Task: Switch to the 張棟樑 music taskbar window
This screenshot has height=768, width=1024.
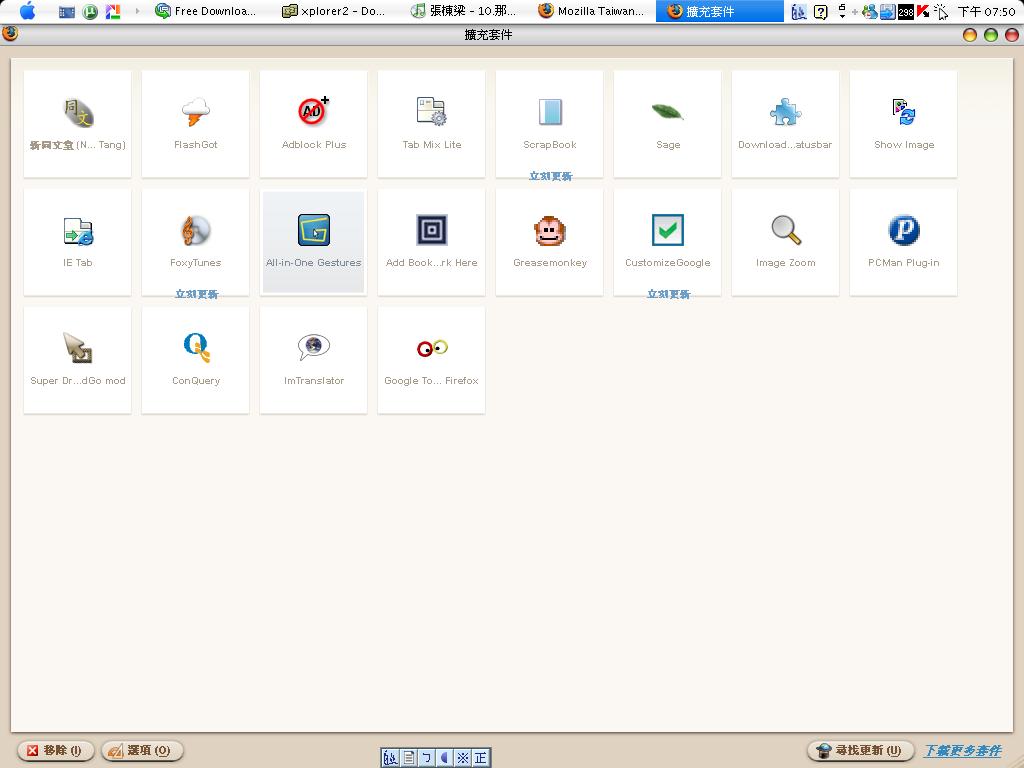Action: pyautogui.click(x=464, y=11)
